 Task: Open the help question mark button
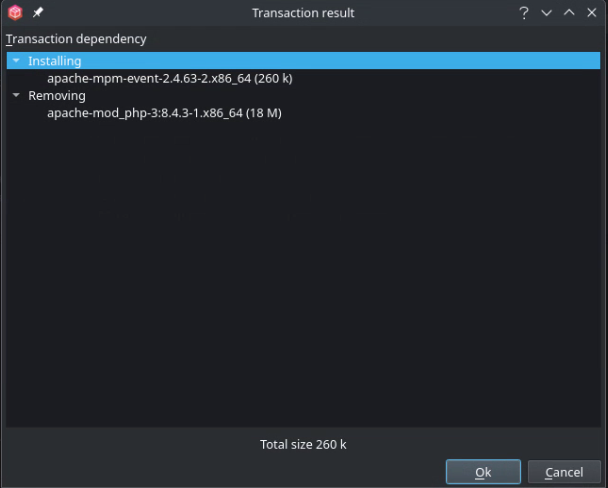tap(524, 13)
